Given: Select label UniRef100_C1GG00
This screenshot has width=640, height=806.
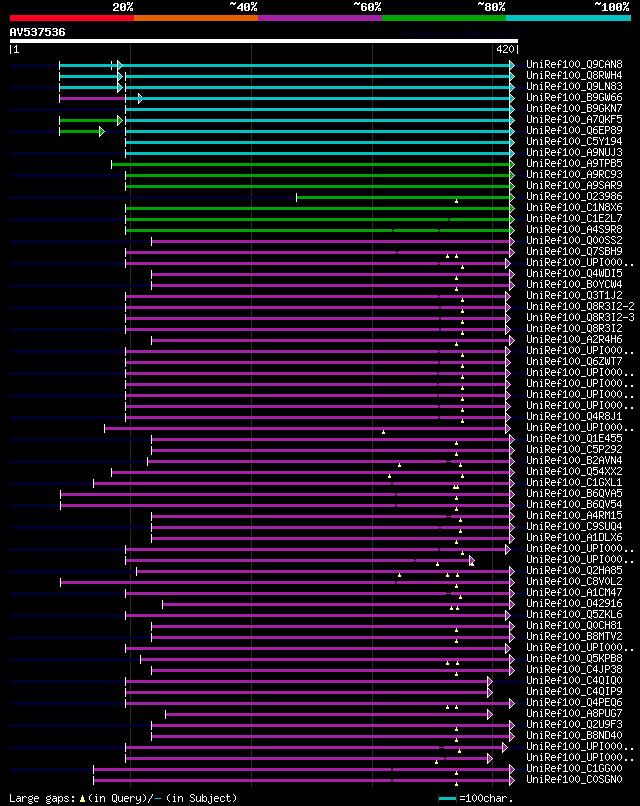Looking at the screenshot, I should pos(574,768).
